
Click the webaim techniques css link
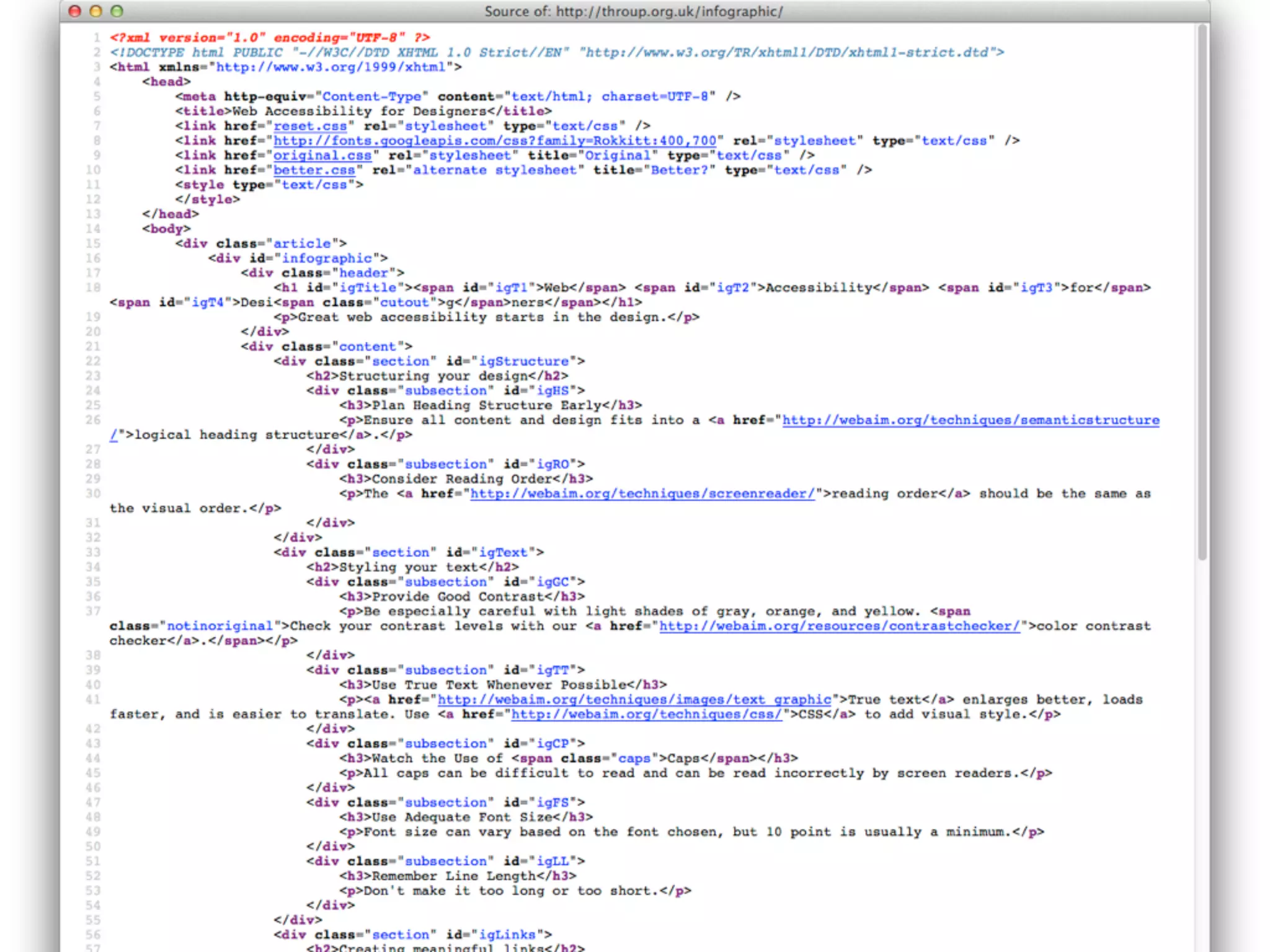tap(646, 715)
